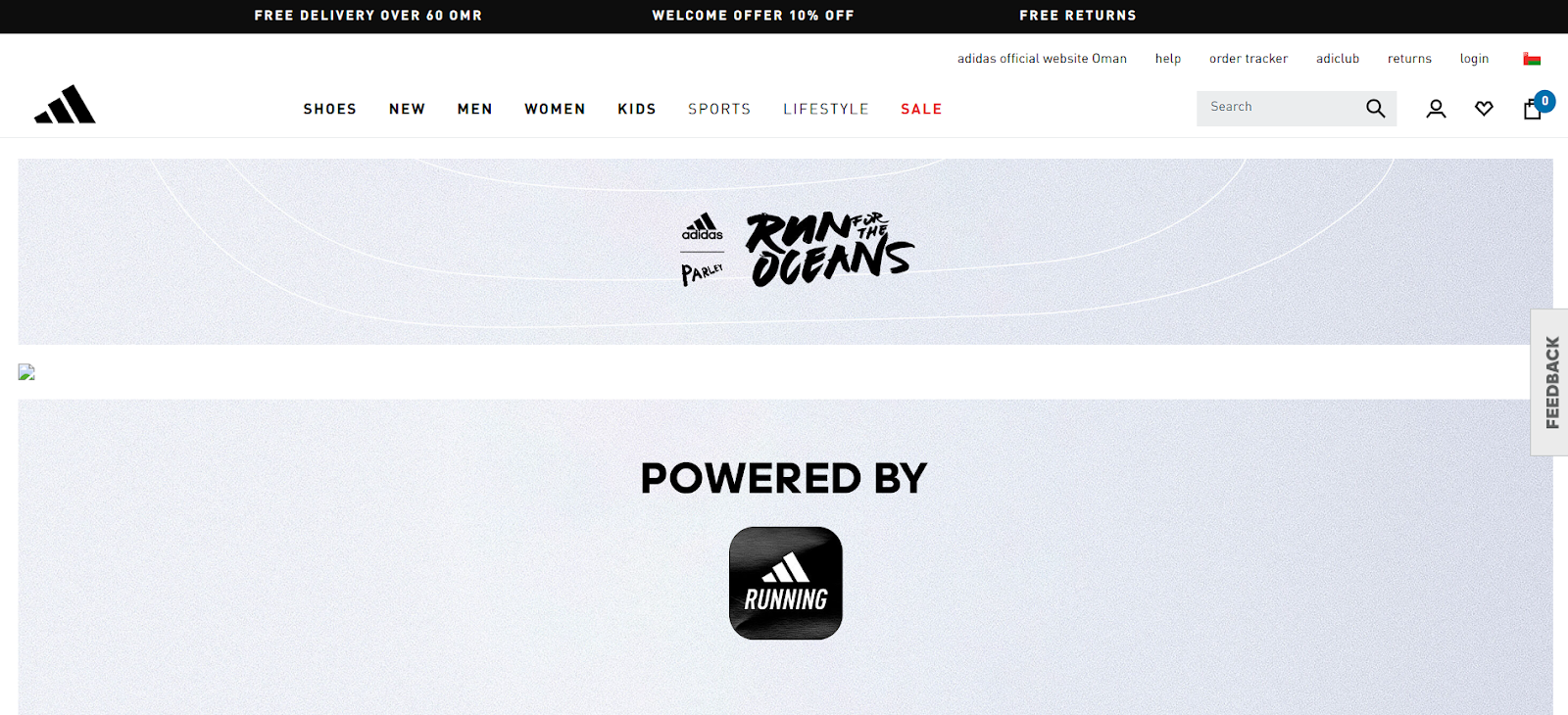Select the KIDS navigation item
The image size is (1568, 715).
click(637, 109)
